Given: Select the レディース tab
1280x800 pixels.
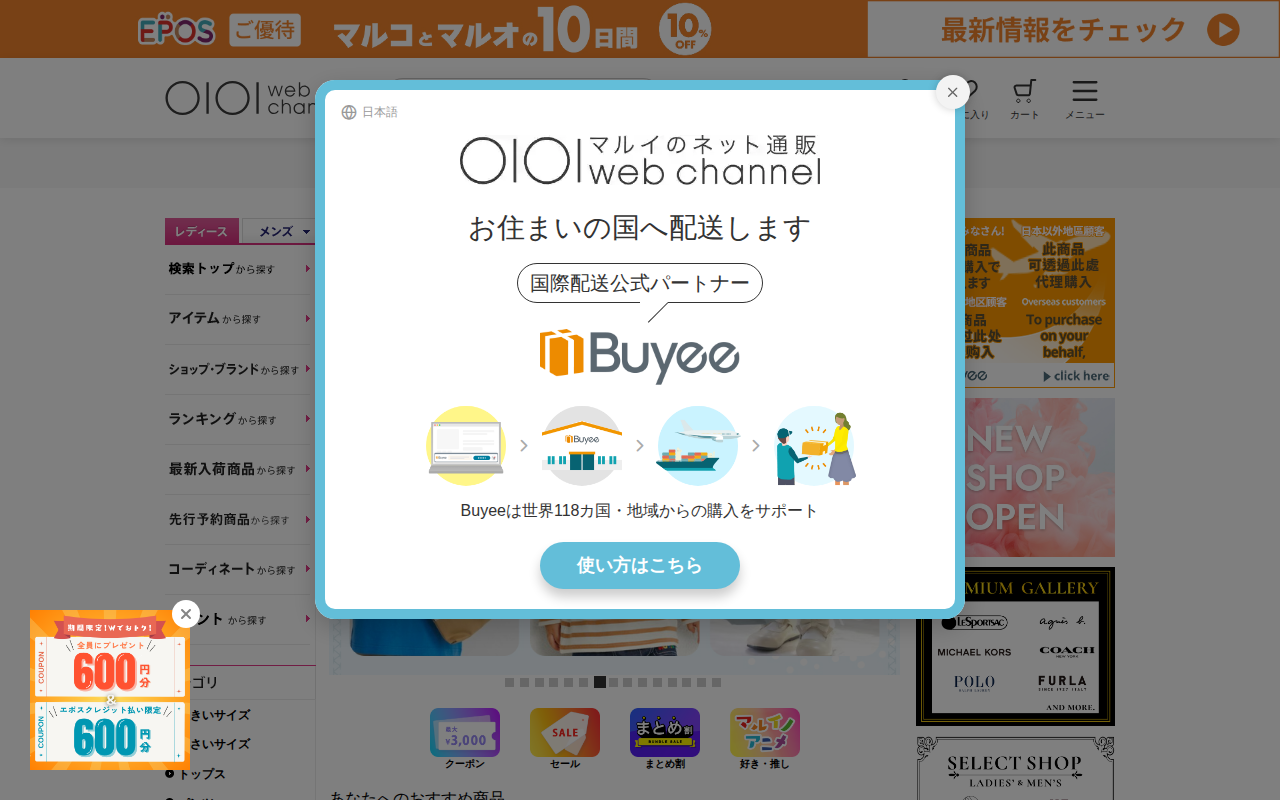Looking at the screenshot, I should (202, 231).
